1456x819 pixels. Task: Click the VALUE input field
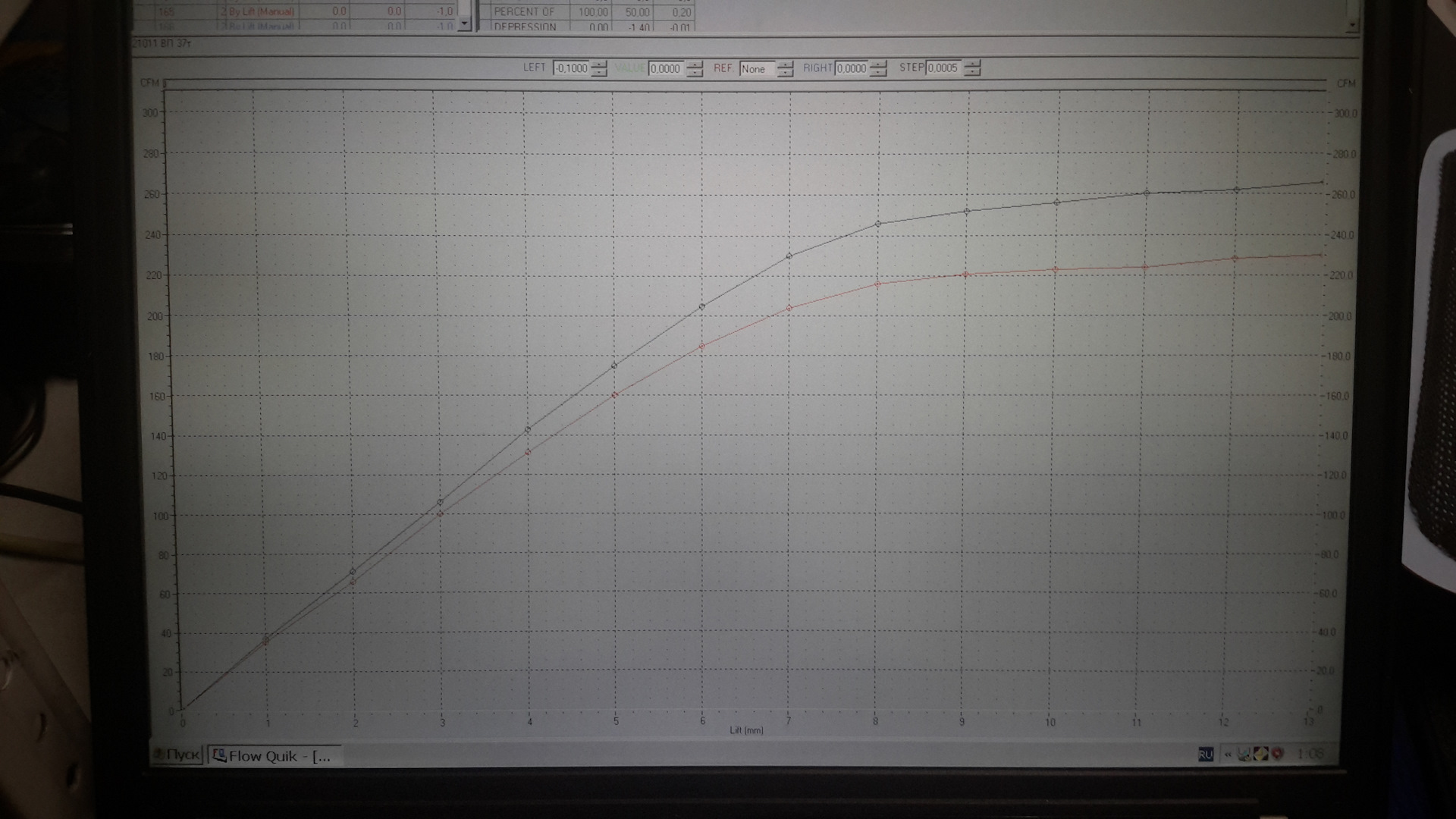[666, 69]
